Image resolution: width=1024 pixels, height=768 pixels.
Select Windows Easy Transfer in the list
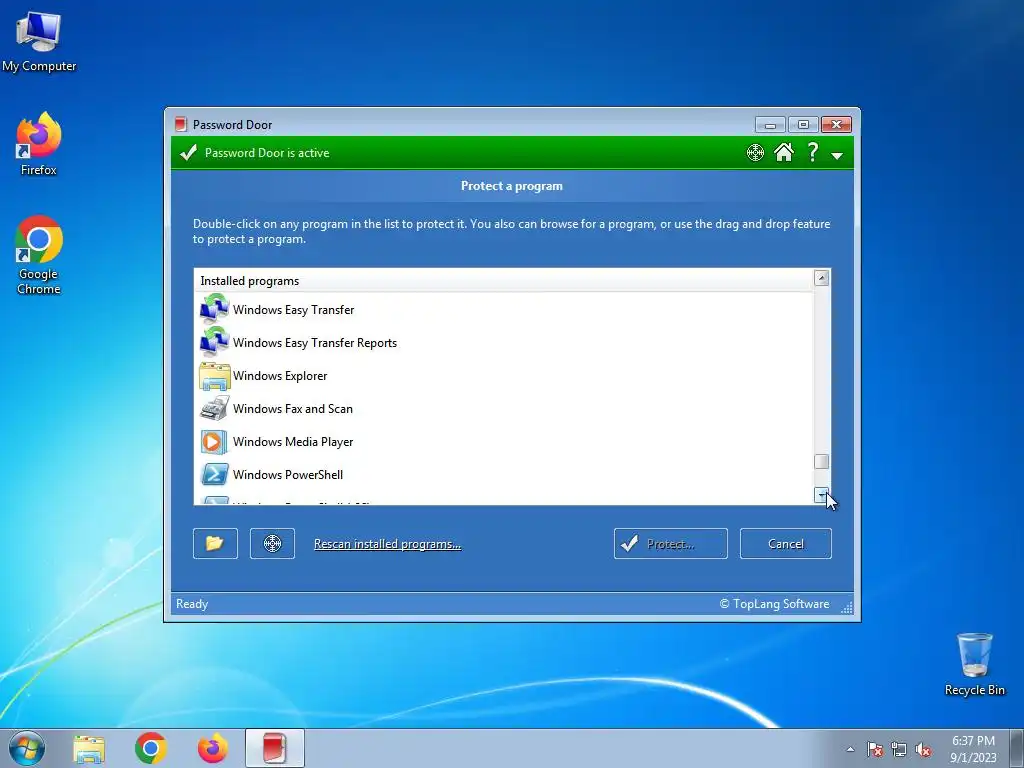point(504,310)
